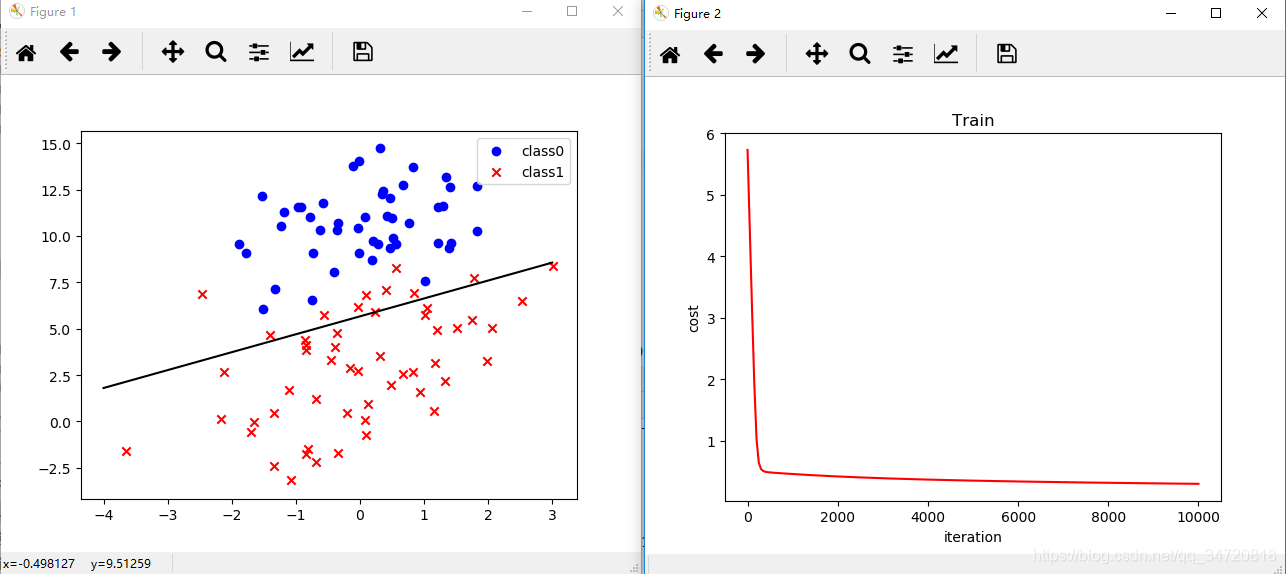Save Figure 2 with the floppy icon
Image resolution: width=1286 pixels, height=574 pixels.
coord(1007,54)
